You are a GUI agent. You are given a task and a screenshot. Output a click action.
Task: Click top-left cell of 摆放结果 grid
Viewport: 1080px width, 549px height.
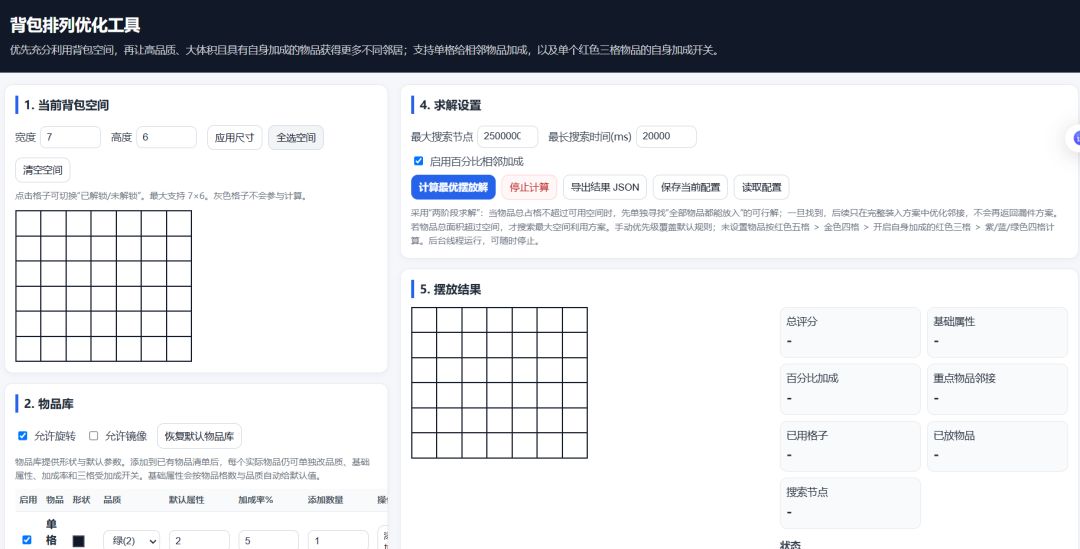coord(424,320)
